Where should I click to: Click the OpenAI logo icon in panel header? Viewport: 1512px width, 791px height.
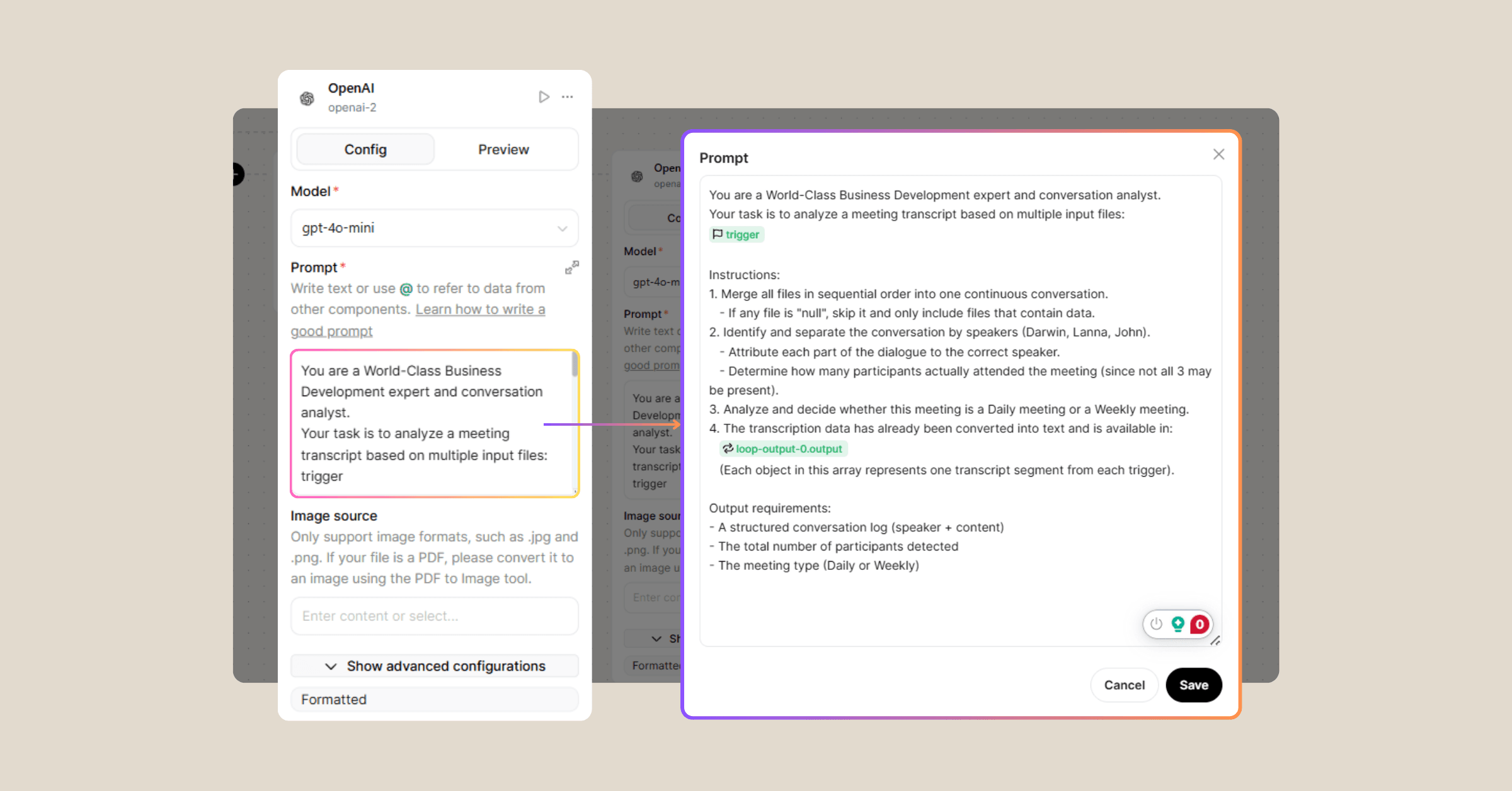click(x=307, y=98)
